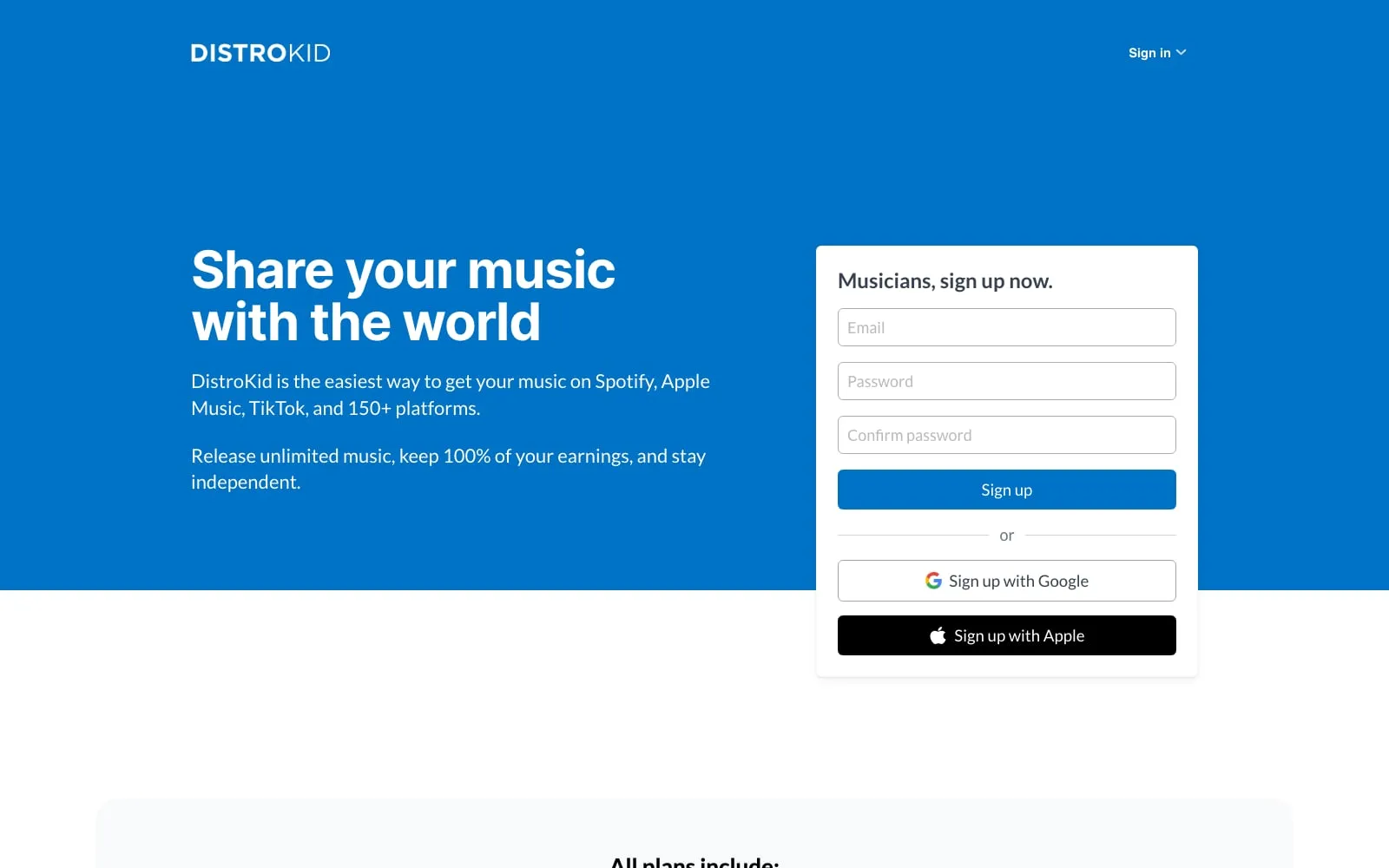Click the 'Release unlimited music' paragraph

tap(449, 469)
